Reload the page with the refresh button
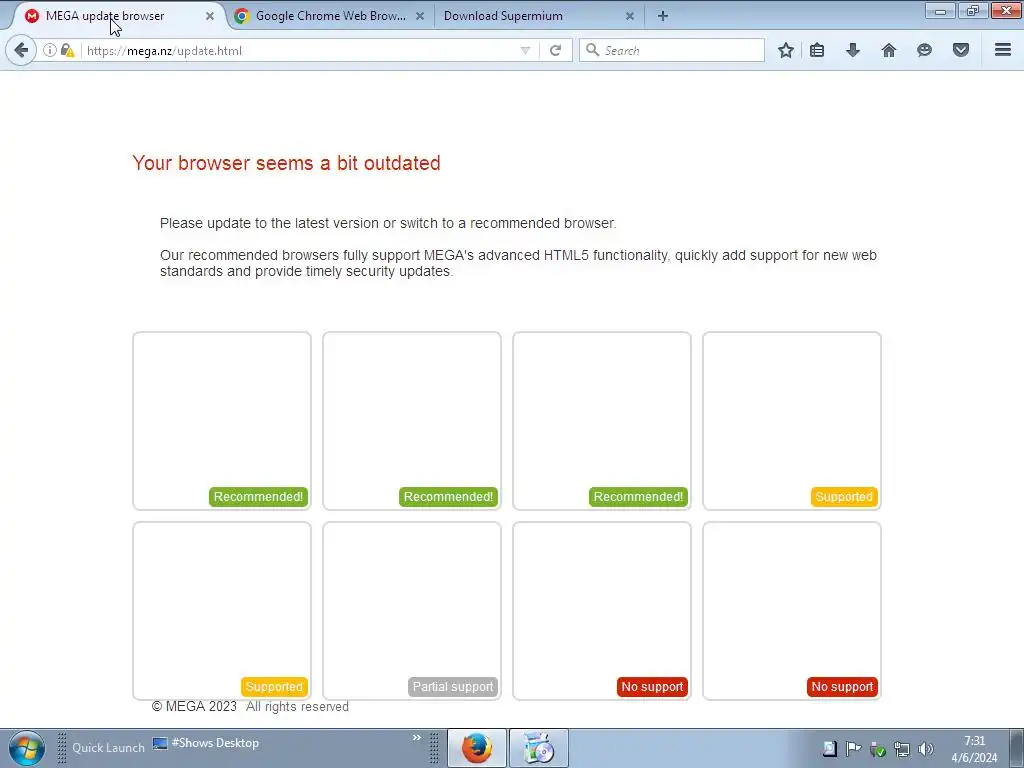Screen dimensions: 1024x768 click(555, 50)
